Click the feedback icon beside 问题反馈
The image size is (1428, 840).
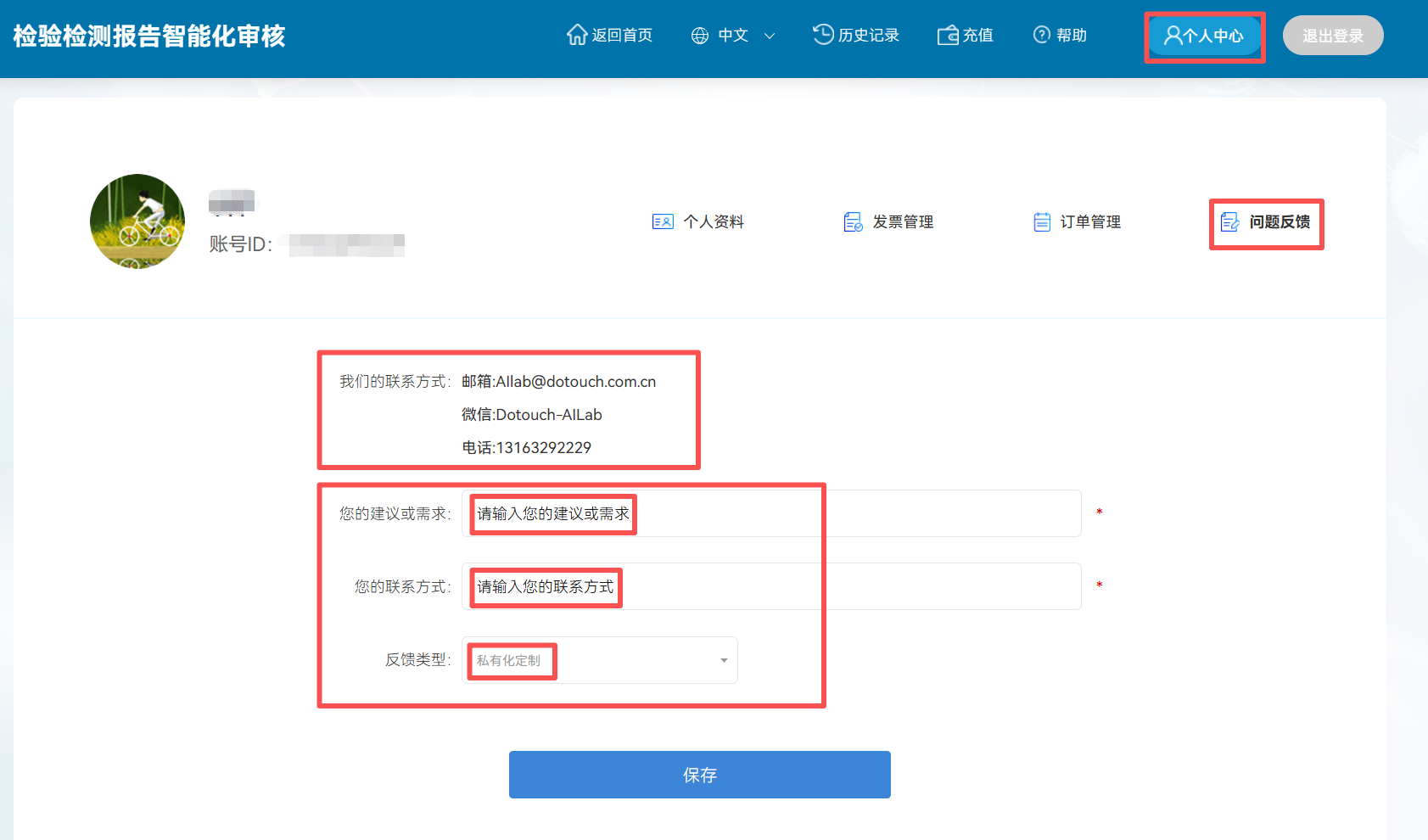point(1229,222)
